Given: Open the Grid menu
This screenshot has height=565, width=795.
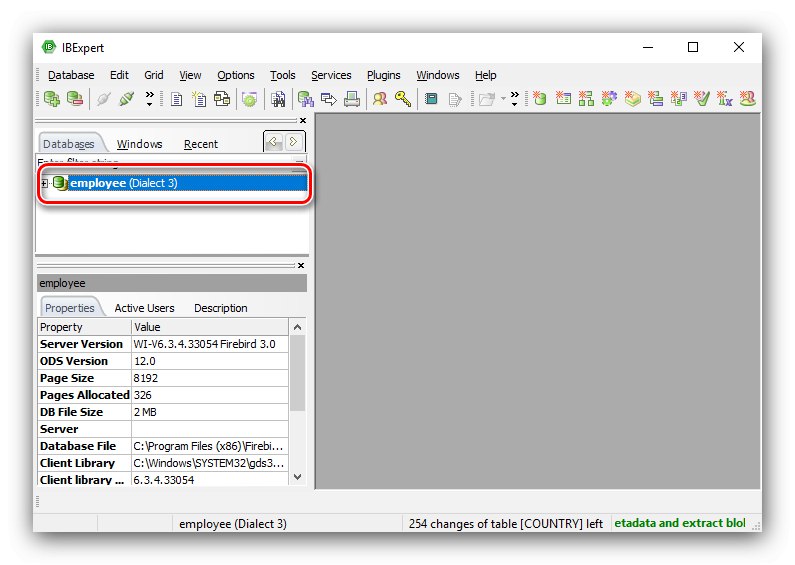Looking at the screenshot, I should (x=154, y=75).
